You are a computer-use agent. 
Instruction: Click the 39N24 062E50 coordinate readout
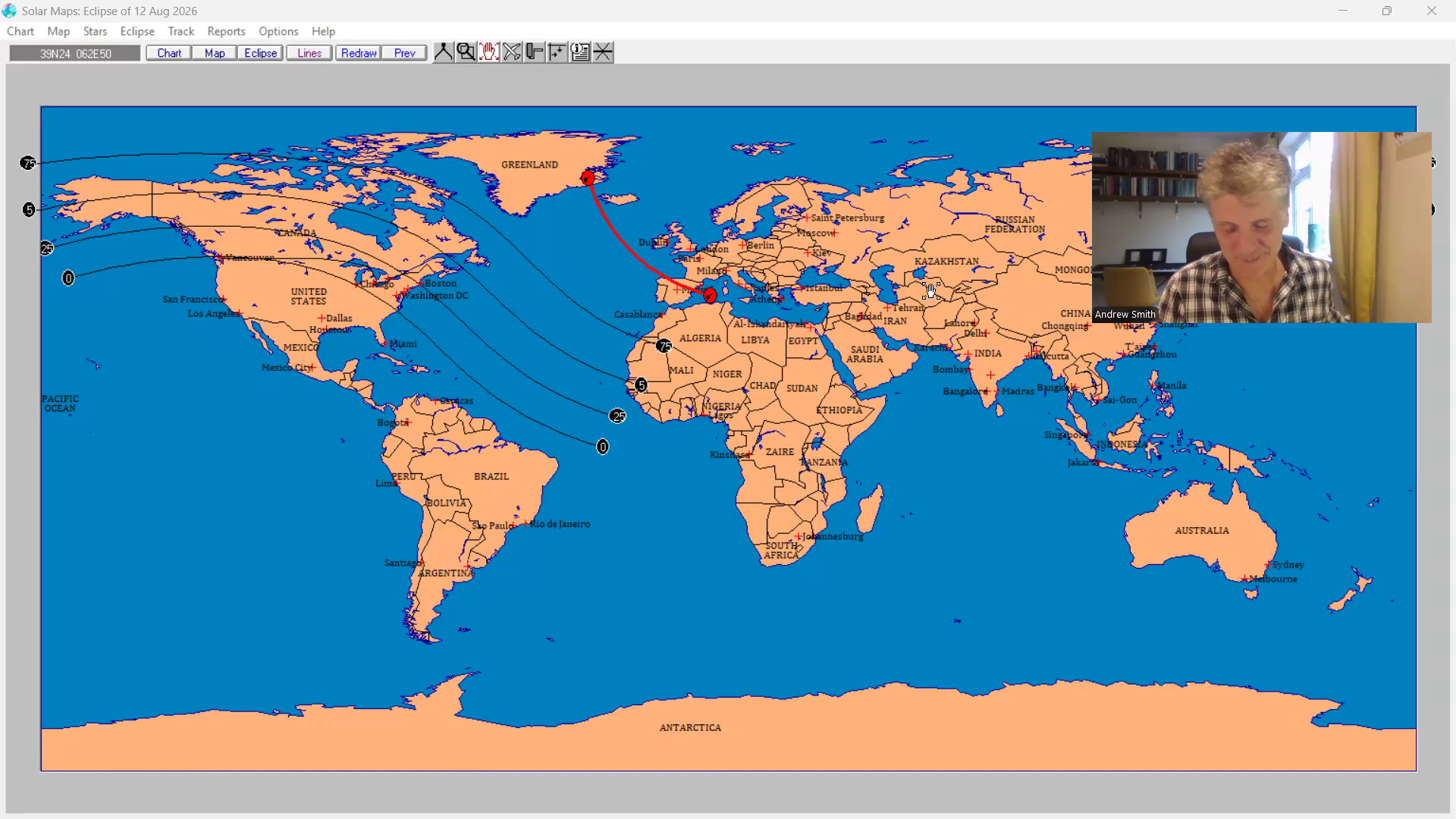point(75,54)
